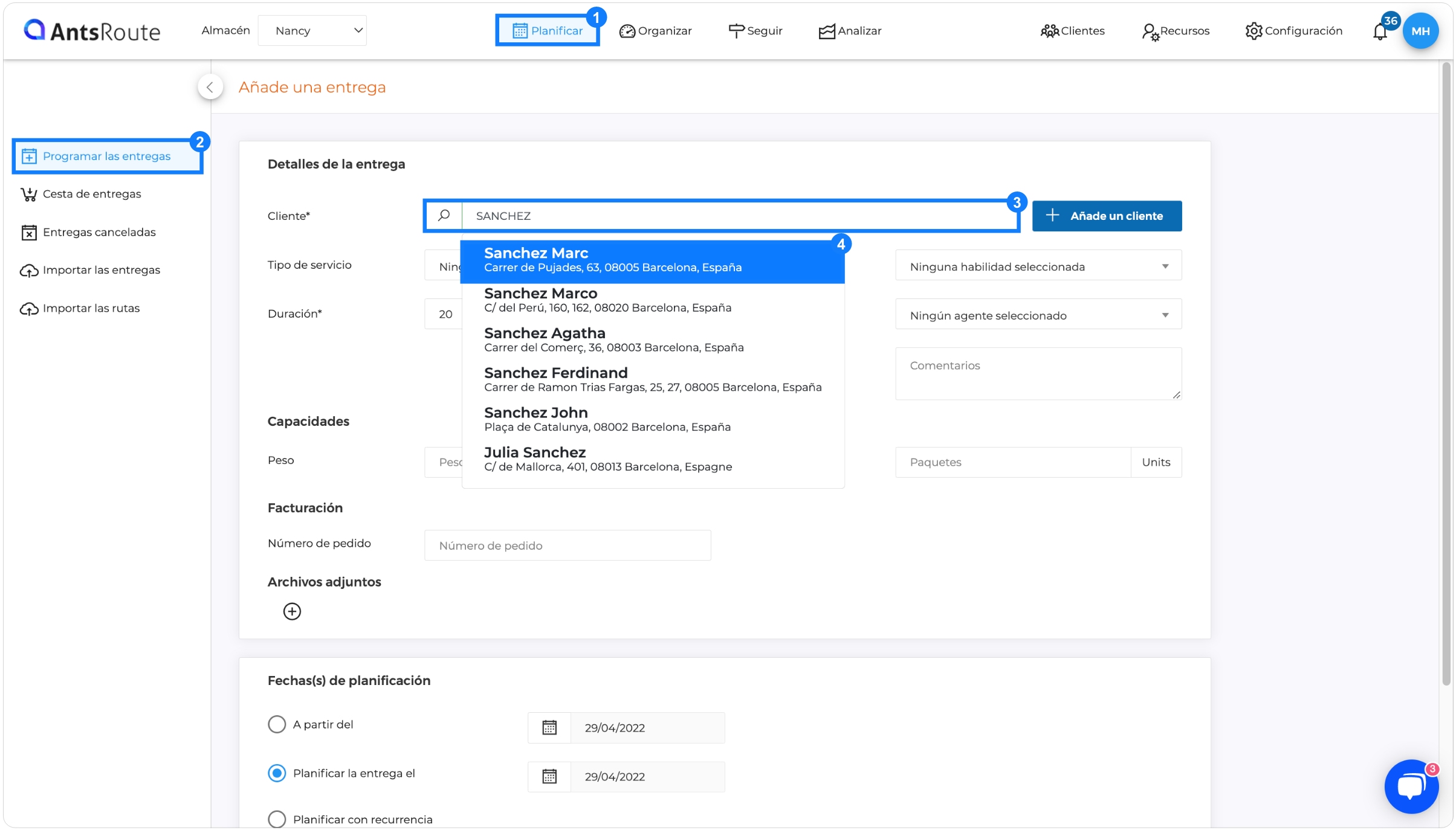Choose Sanchez Ferdinand from the list
Image resolution: width=1456 pixels, height=830 pixels.
(x=652, y=381)
